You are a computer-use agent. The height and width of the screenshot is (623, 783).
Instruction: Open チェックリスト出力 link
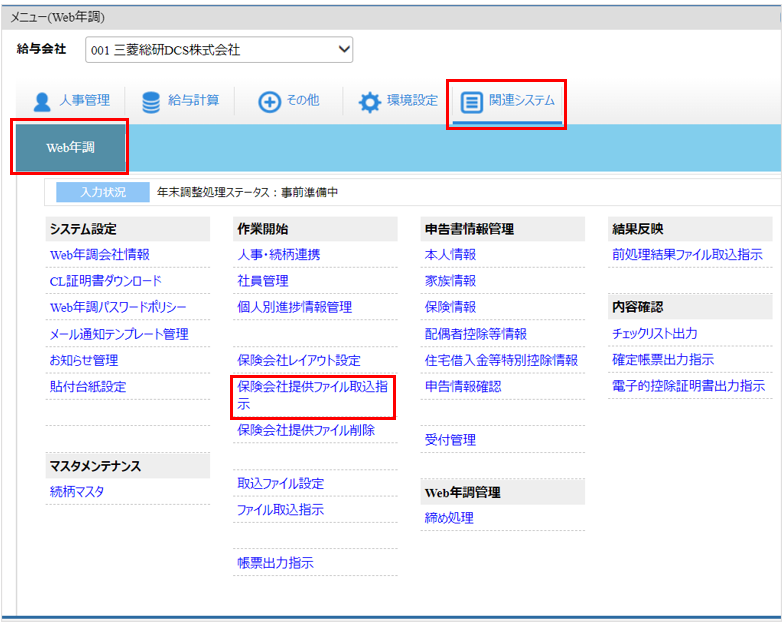(x=655, y=333)
